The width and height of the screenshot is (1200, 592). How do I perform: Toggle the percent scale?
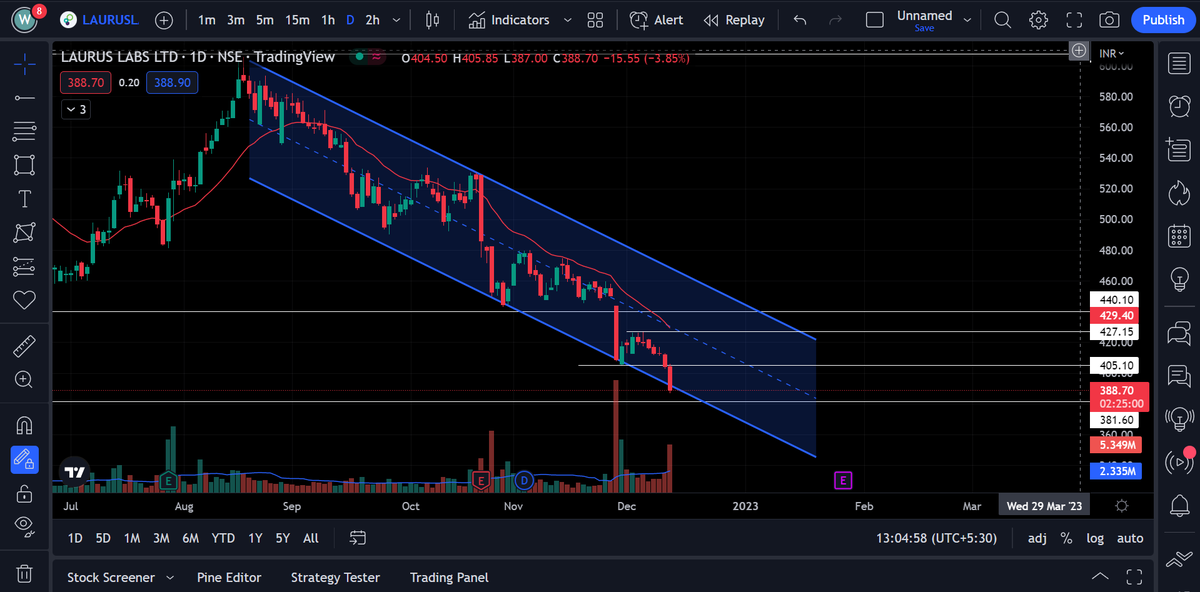[x=1066, y=538]
